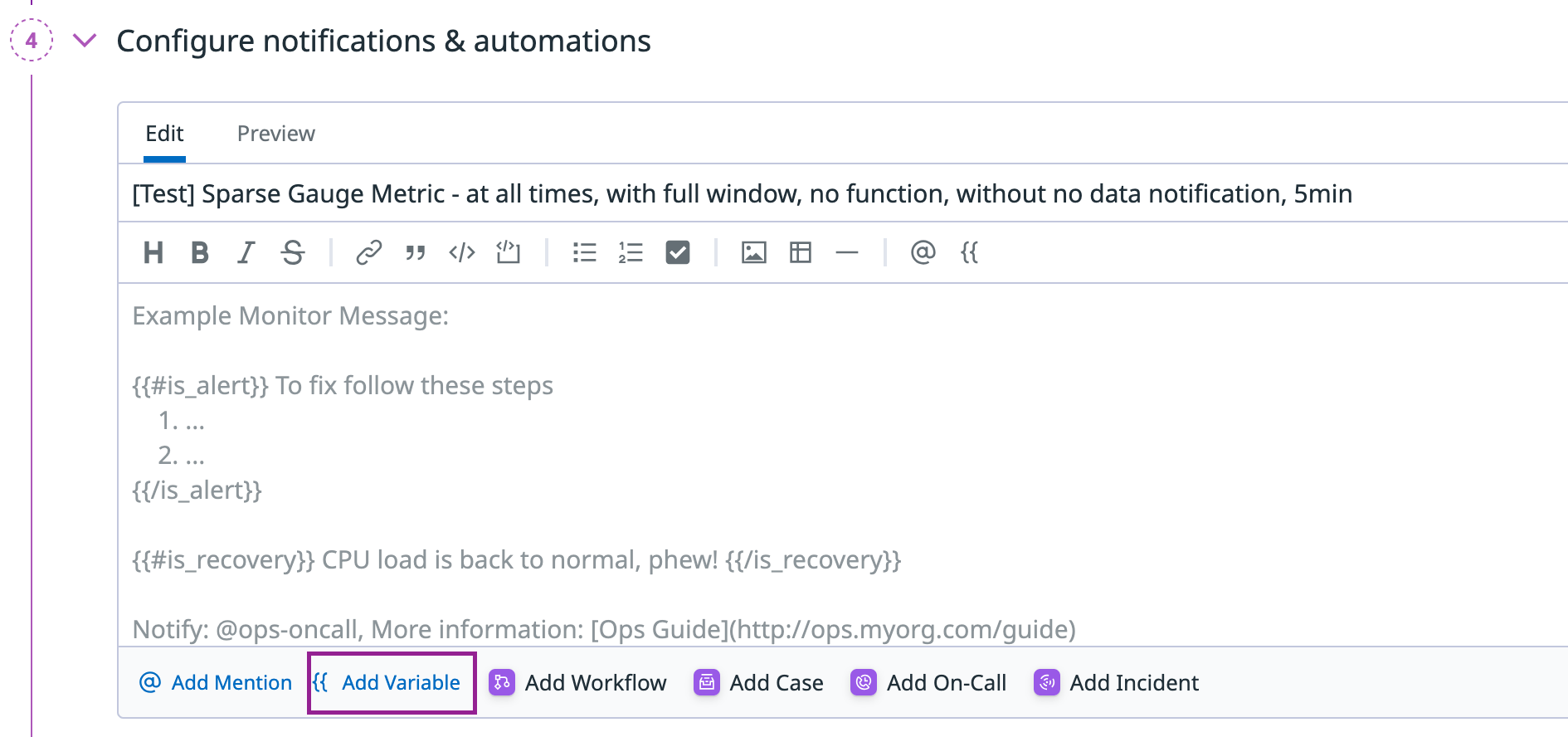Viewport: 1568px width, 737px height.
Task: Switch to the Preview tab
Action: coord(275,134)
